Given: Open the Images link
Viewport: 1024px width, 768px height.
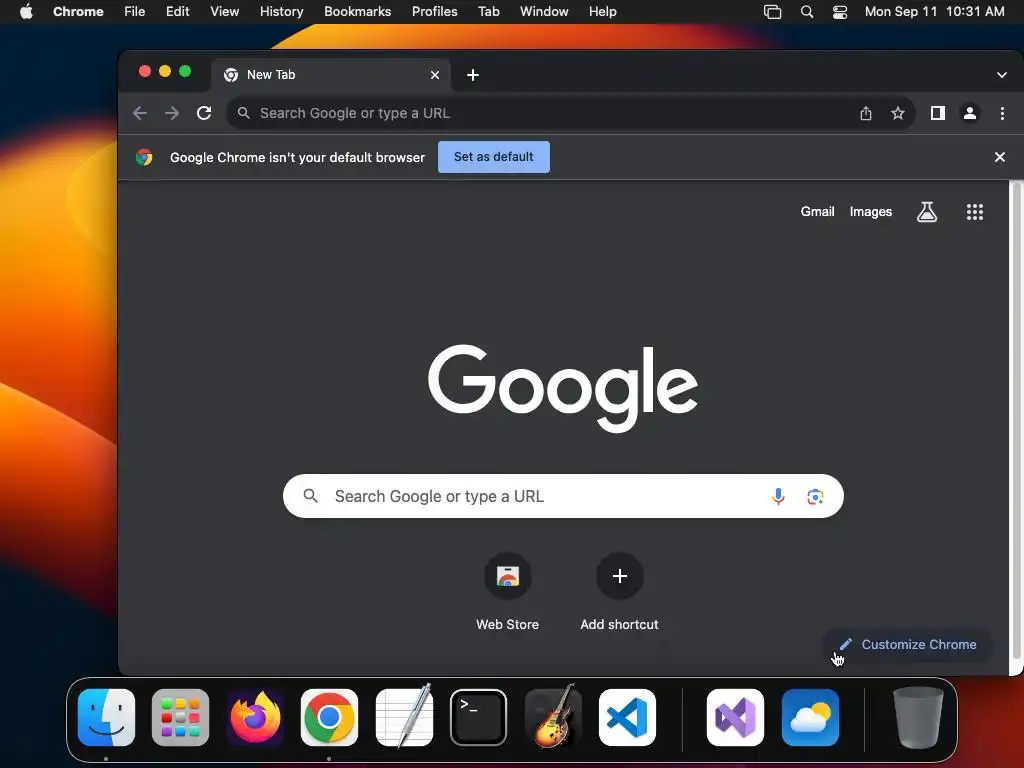Looking at the screenshot, I should coord(870,212).
